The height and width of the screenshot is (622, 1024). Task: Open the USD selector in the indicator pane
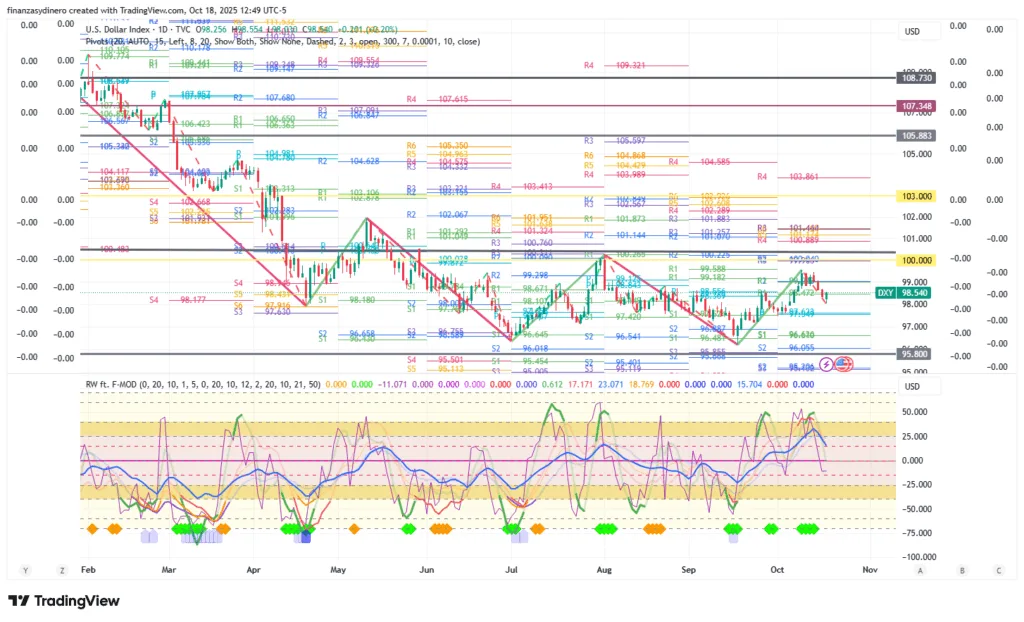coord(911,386)
